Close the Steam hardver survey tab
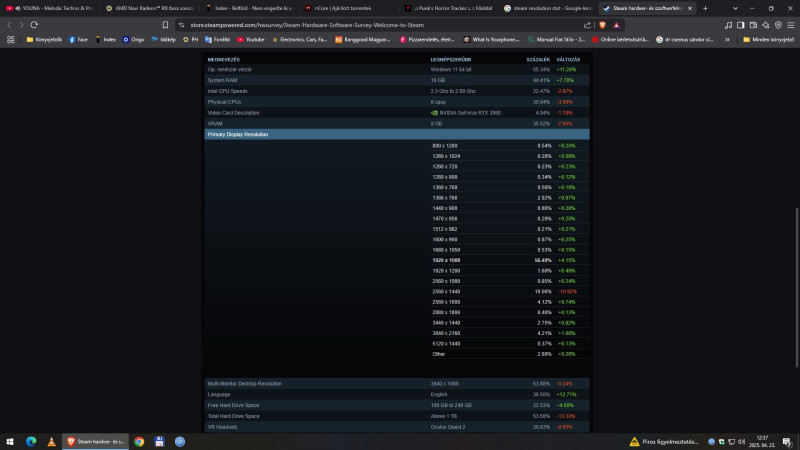The height and width of the screenshot is (450, 800). tap(690, 8)
